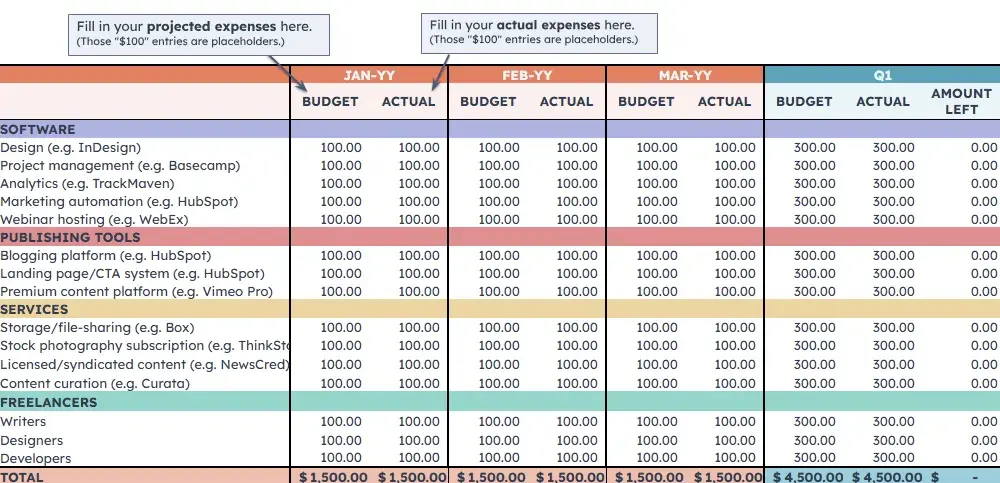Select the Webinar hosting (e.g. WebEx) cell
Screen dimensions: 1000x483
coord(94,220)
